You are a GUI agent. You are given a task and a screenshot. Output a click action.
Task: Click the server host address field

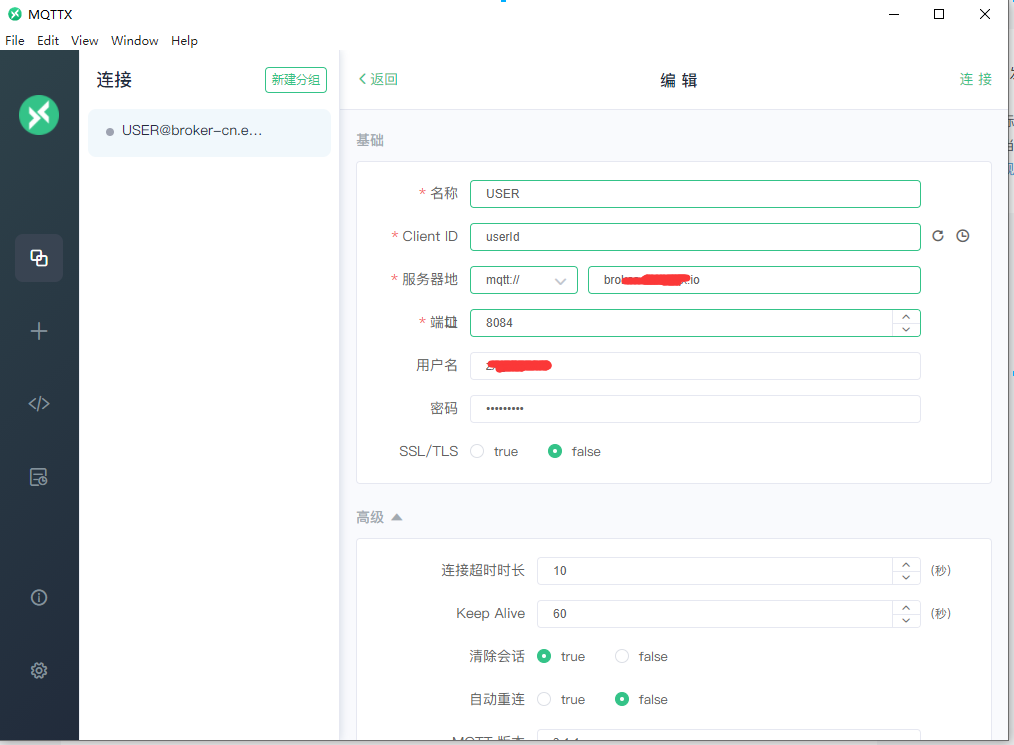(x=754, y=280)
